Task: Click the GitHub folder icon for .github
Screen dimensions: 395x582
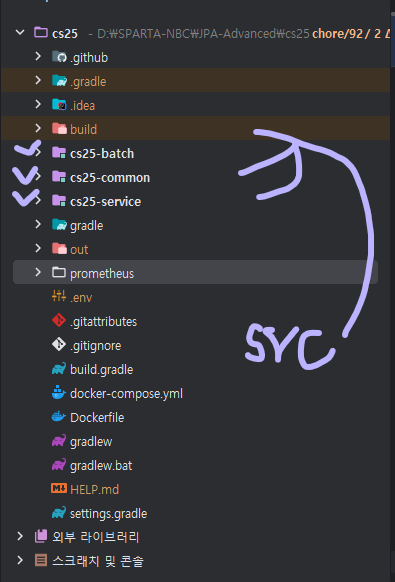Action: coord(59,57)
